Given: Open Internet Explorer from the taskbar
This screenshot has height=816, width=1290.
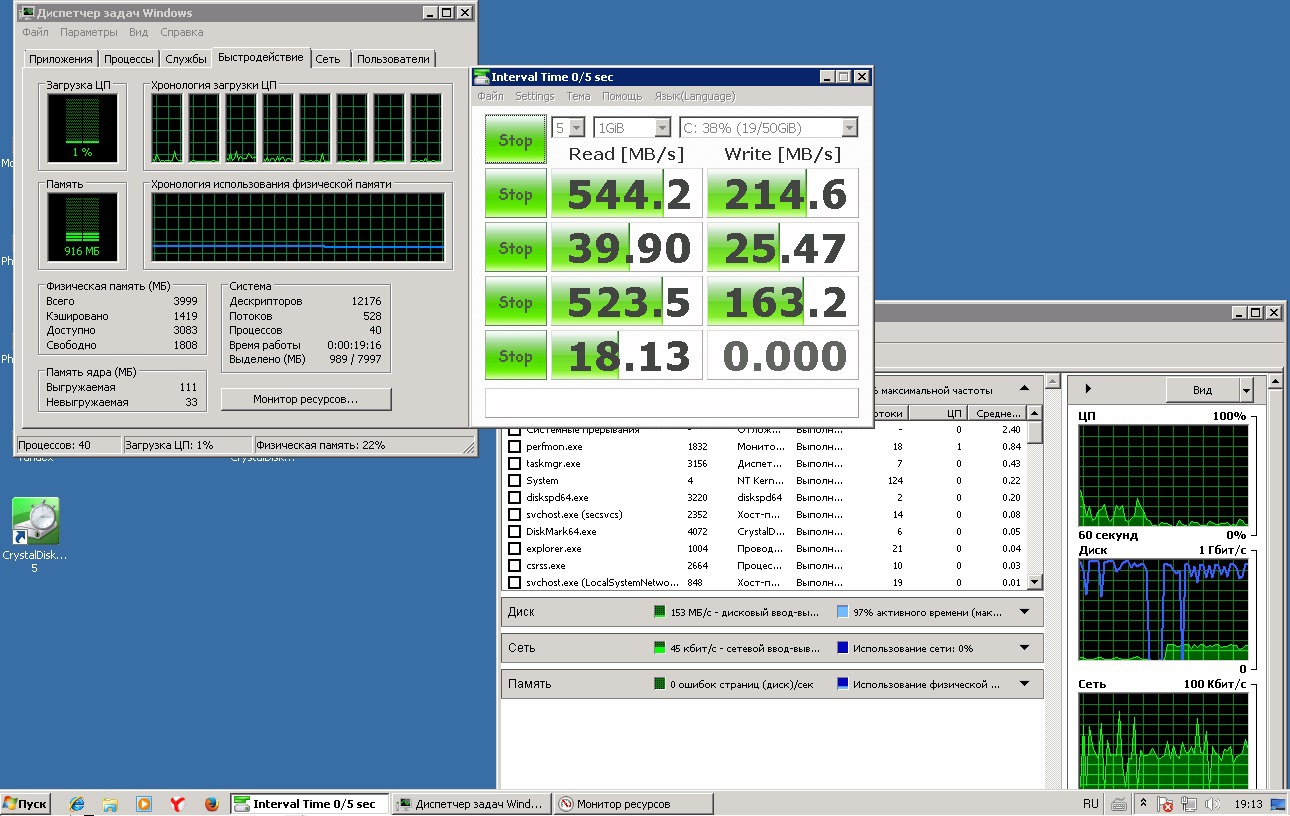Looking at the screenshot, I should pyautogui.click(x=77, y=804).
